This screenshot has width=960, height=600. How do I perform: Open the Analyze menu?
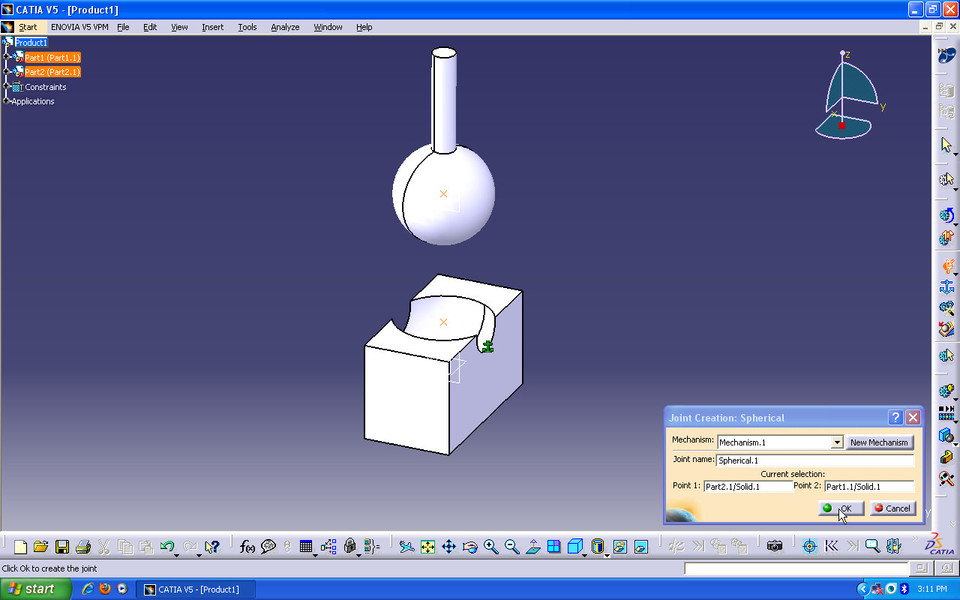pos(284,27)
